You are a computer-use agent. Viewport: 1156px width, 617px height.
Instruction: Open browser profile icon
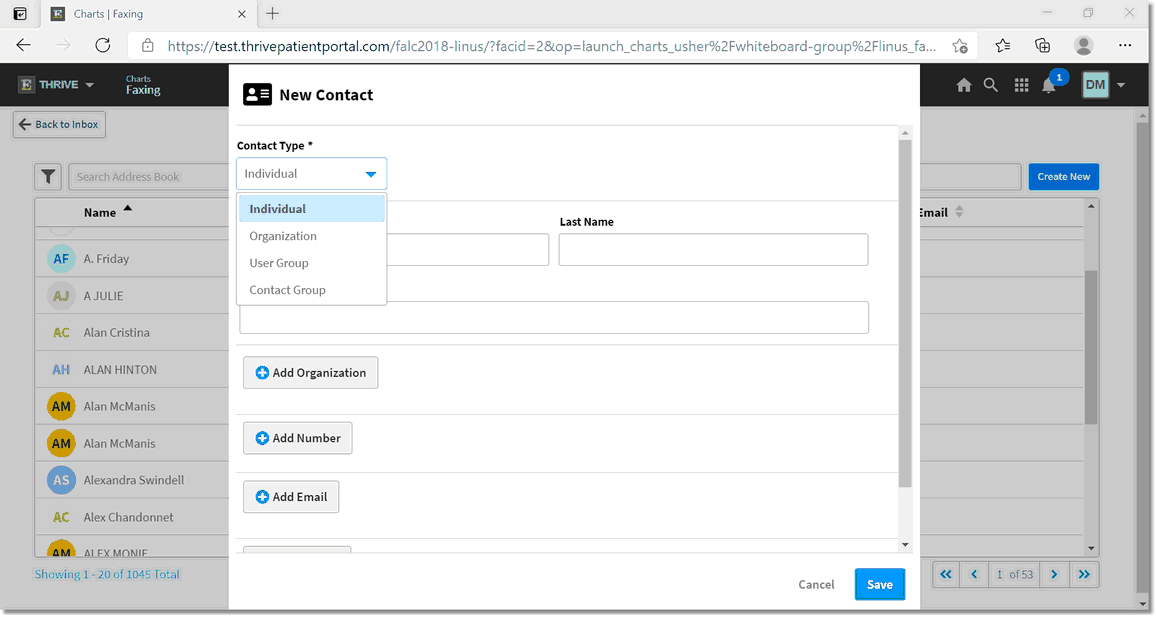click(1083, 46)
